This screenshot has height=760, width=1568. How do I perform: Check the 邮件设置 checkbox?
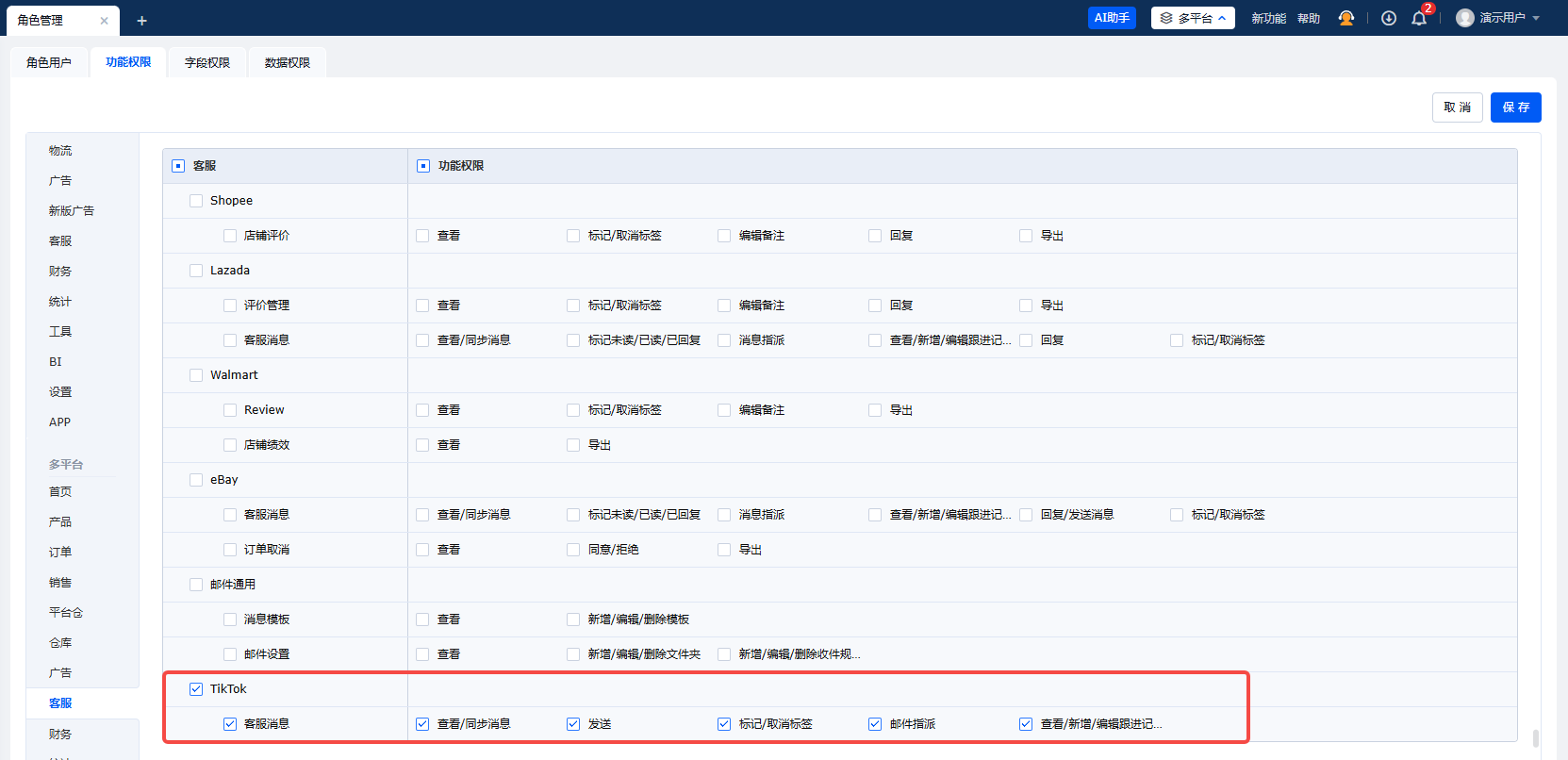pyautogui.click(x=230, y=654)
